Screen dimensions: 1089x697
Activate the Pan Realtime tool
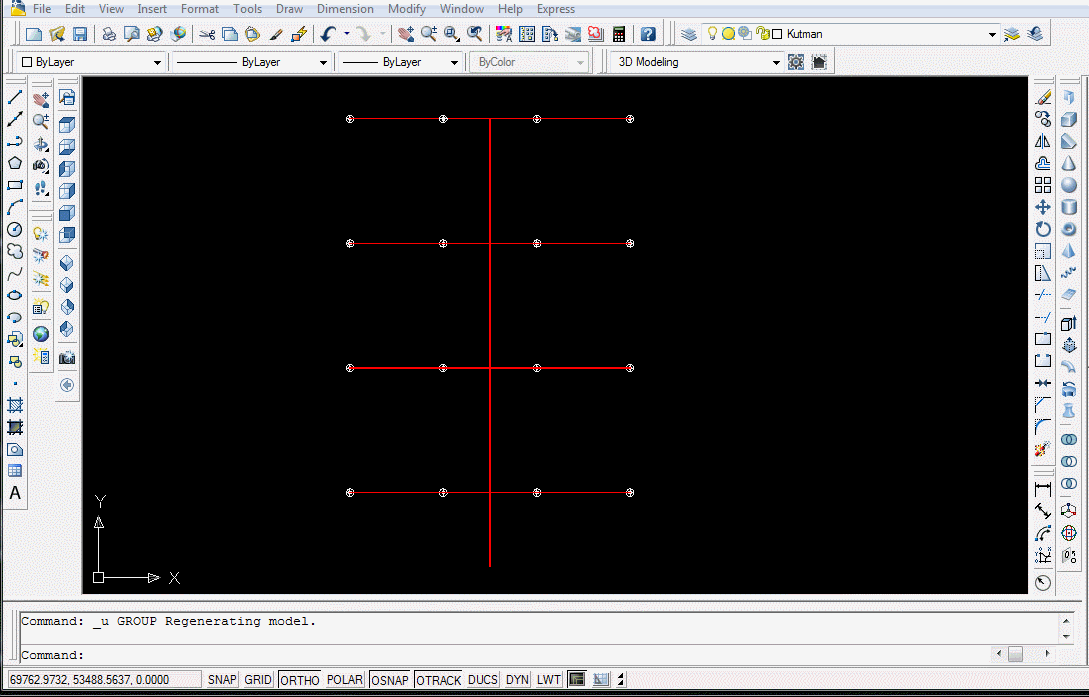click(x=406, y=33)
